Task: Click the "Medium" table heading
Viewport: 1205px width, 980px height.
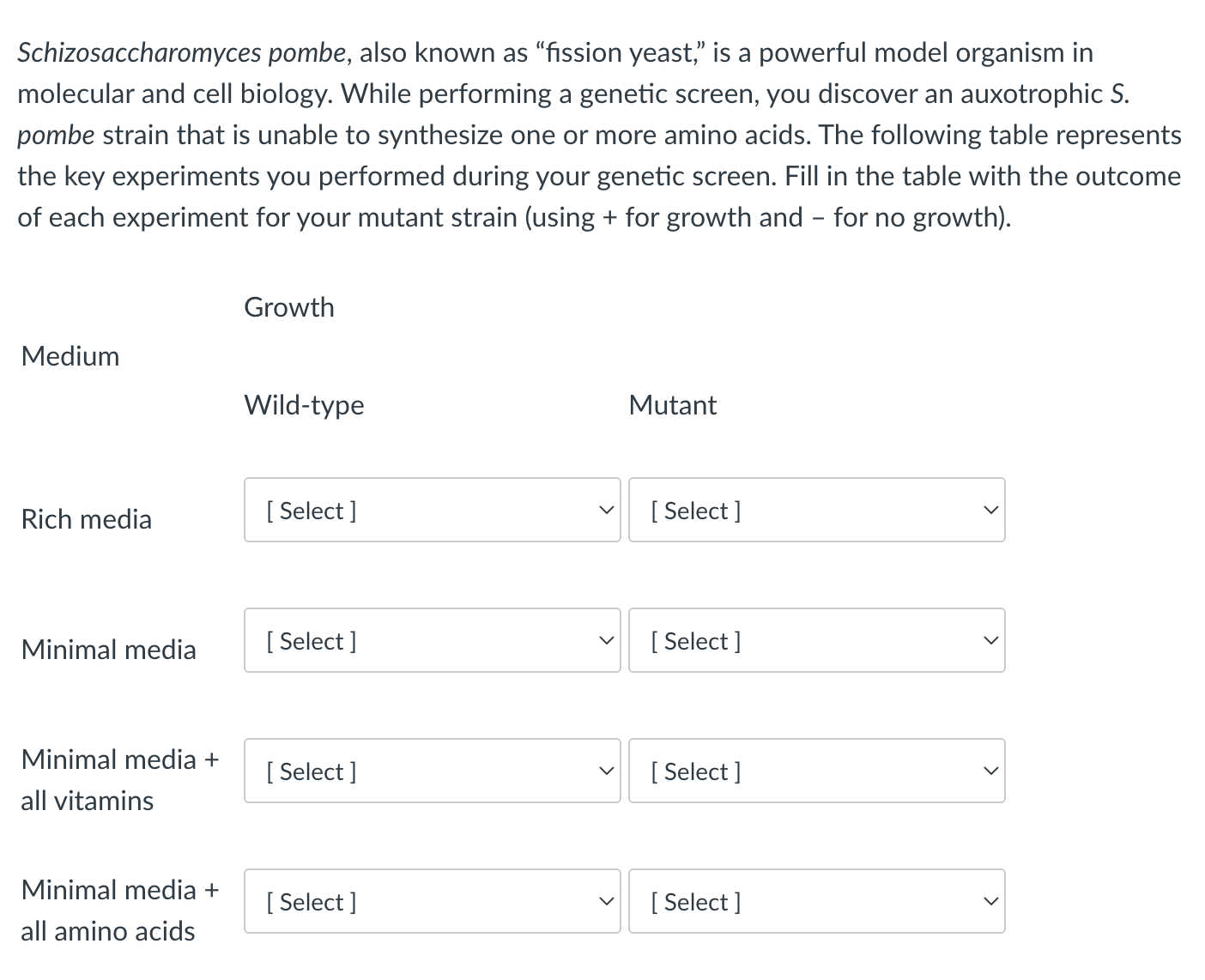Action: (x=70, y=356)
